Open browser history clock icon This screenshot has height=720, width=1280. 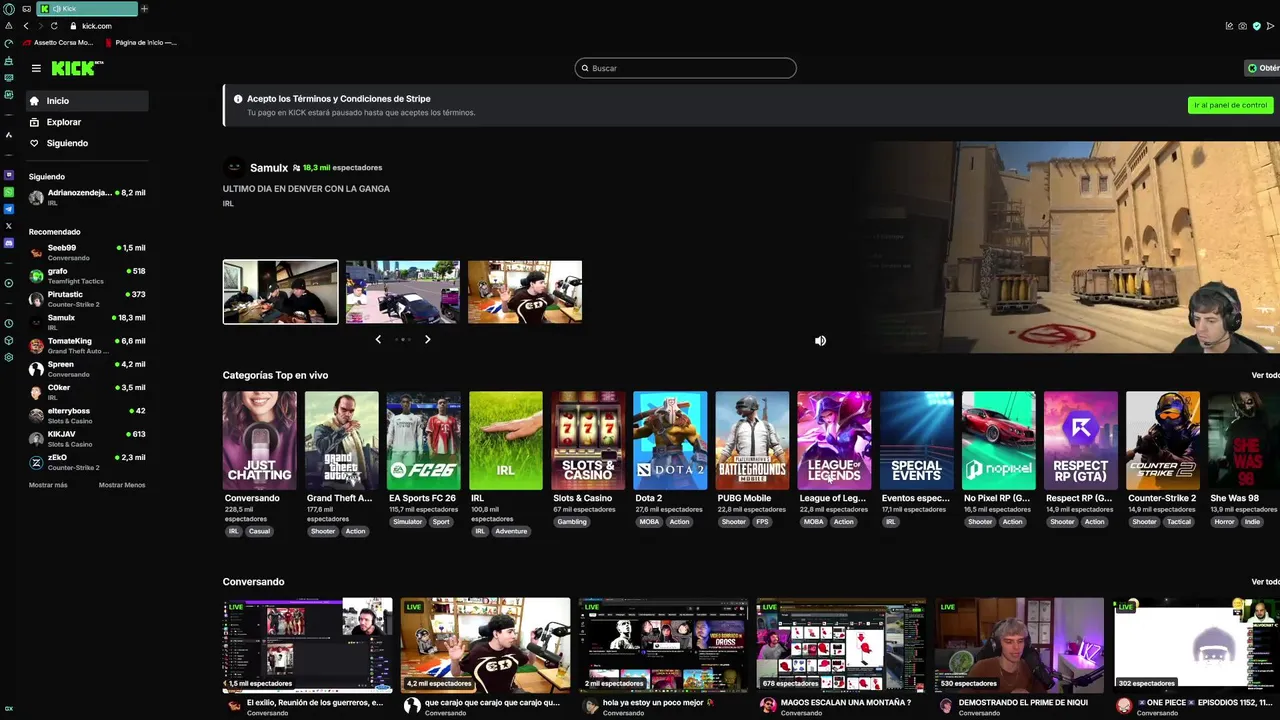pos(9,323)
